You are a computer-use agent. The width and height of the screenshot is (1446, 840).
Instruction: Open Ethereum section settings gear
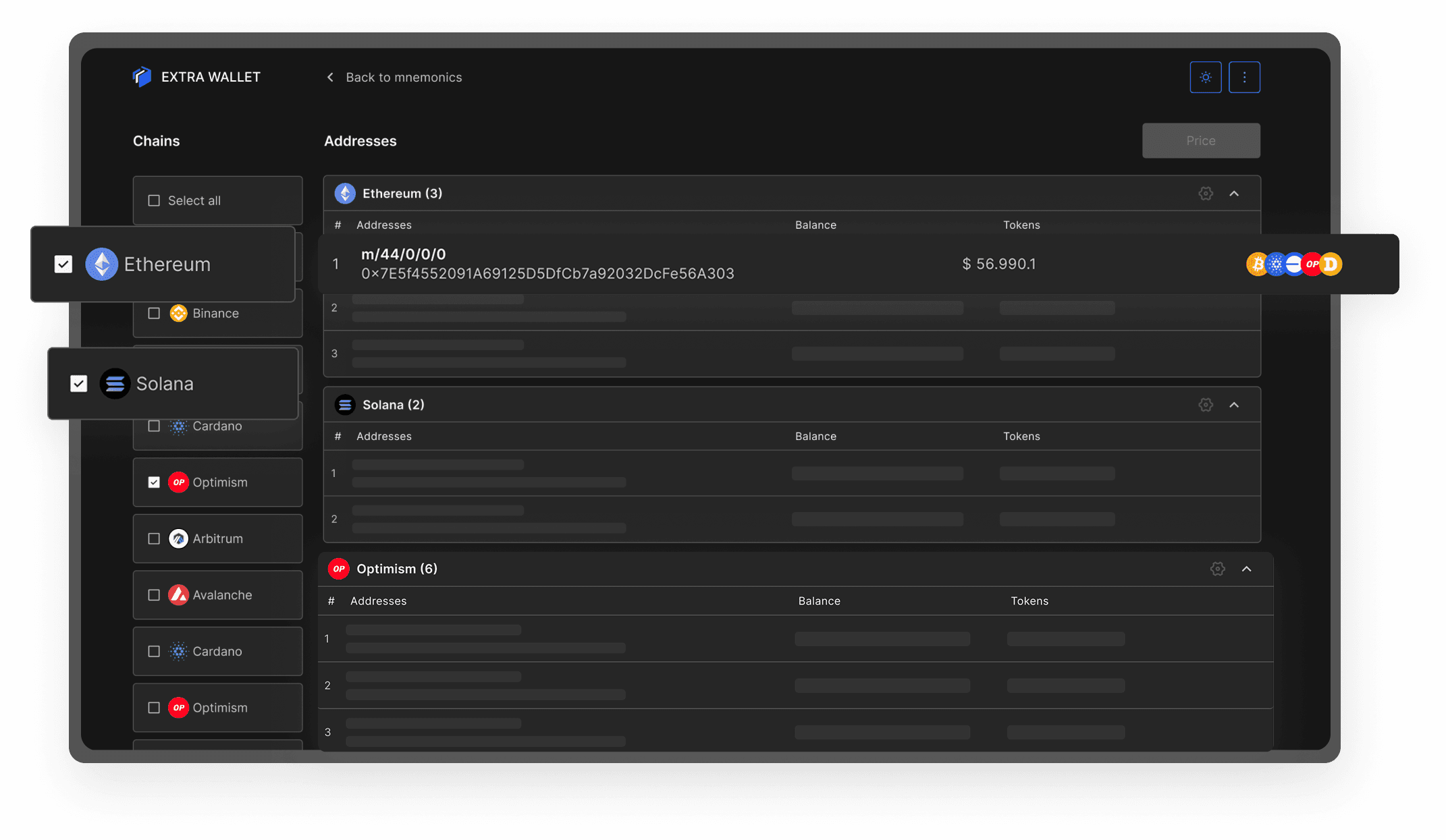coord(1206,194)
